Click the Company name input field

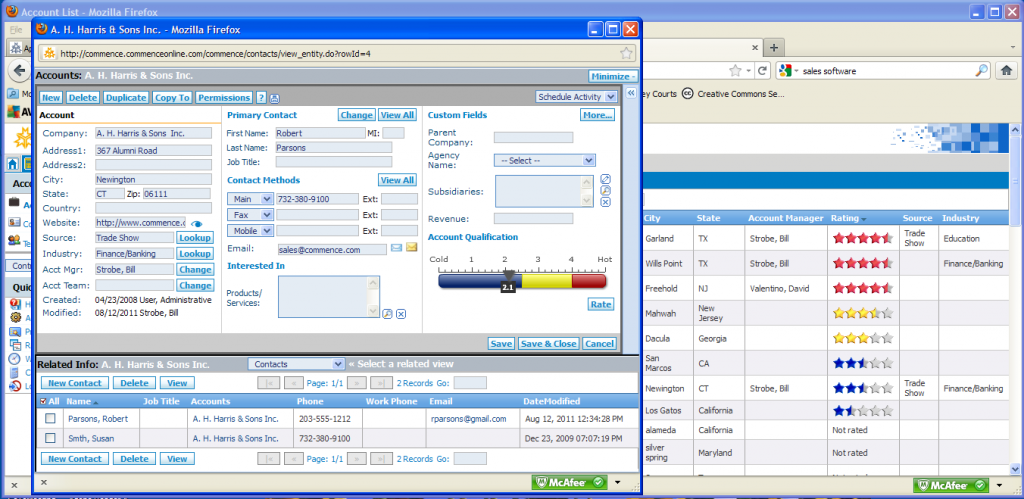[x=153, y=133]
